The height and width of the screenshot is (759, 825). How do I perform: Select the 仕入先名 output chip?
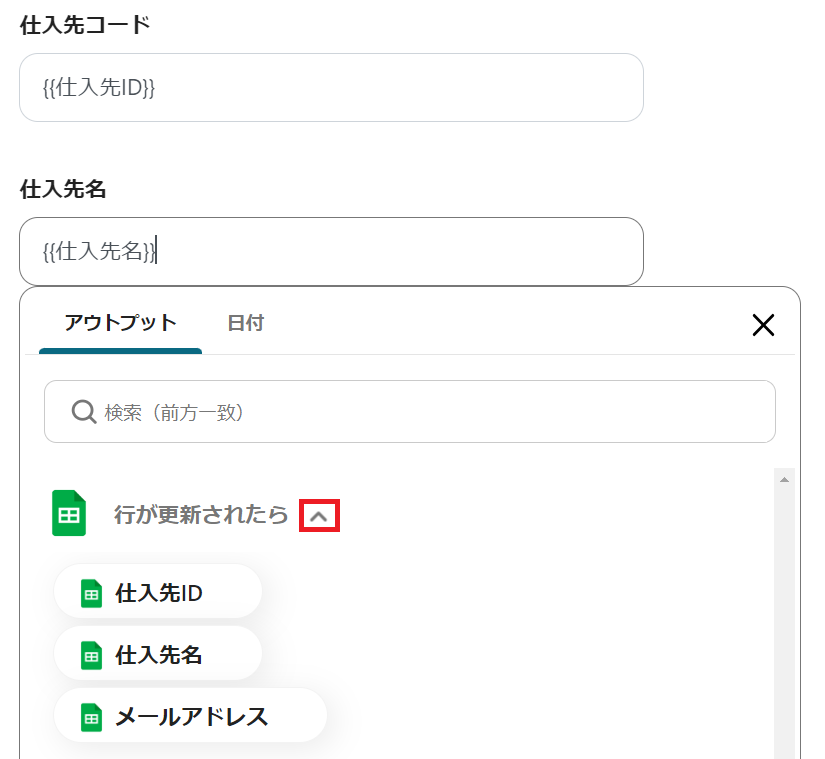tap(158, 656)
